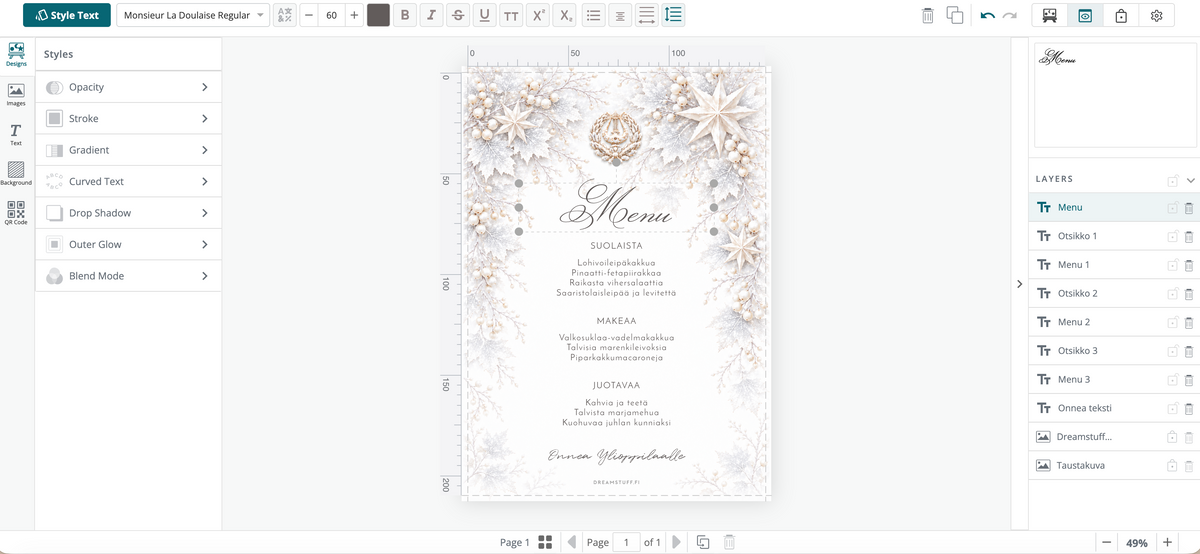Zoom in with the plus button

coord(1167,542)
